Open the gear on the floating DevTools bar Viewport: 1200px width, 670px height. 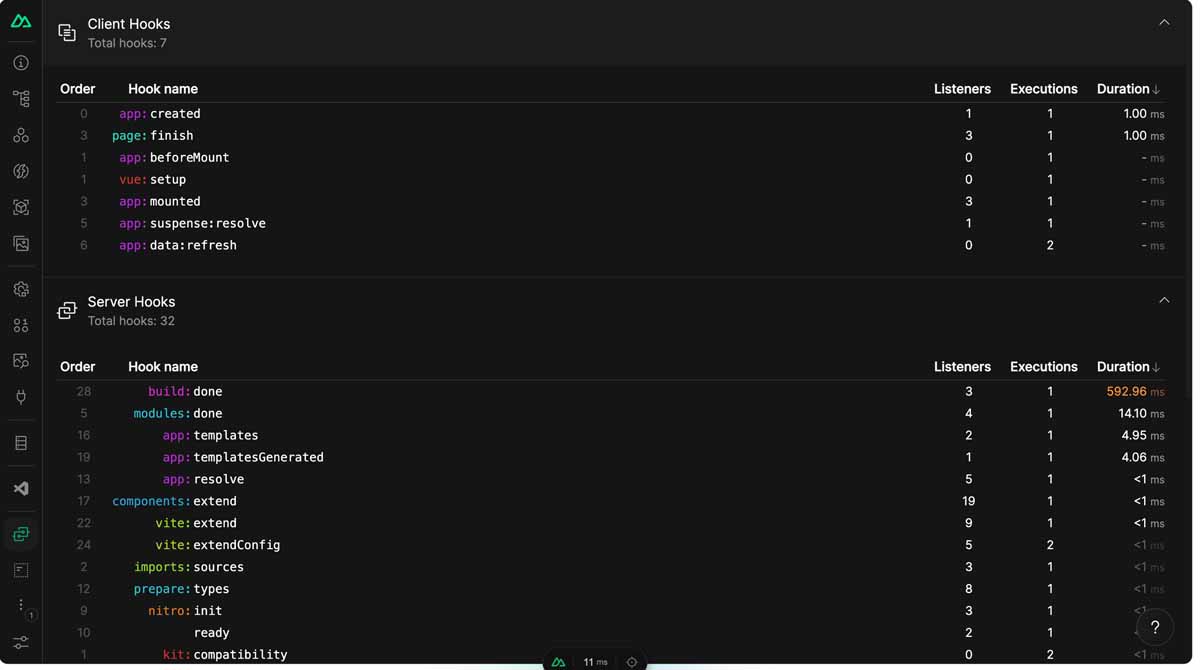click(x=631, y=661)
